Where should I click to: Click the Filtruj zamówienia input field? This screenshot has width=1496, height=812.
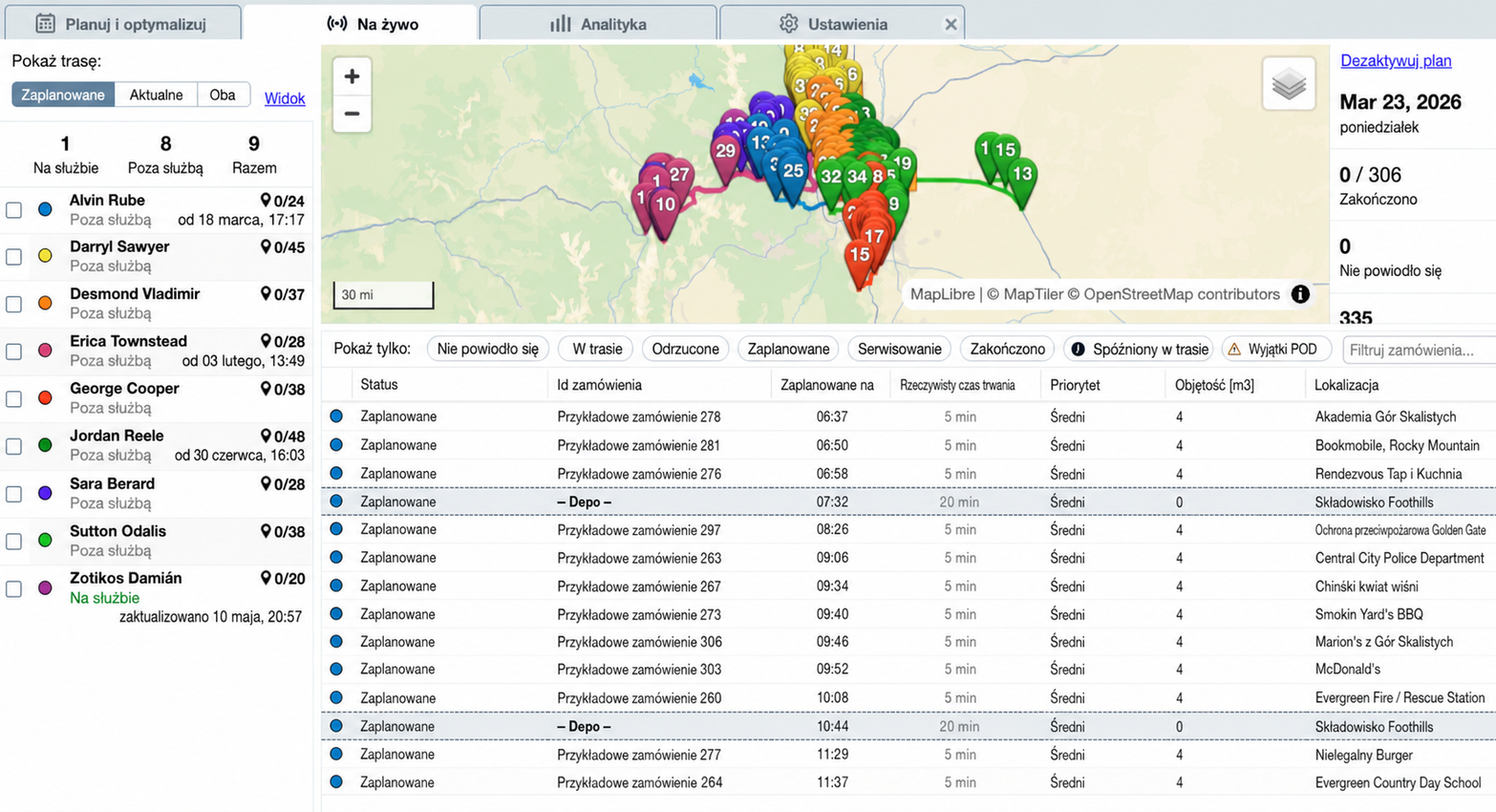pos(1418,350)
